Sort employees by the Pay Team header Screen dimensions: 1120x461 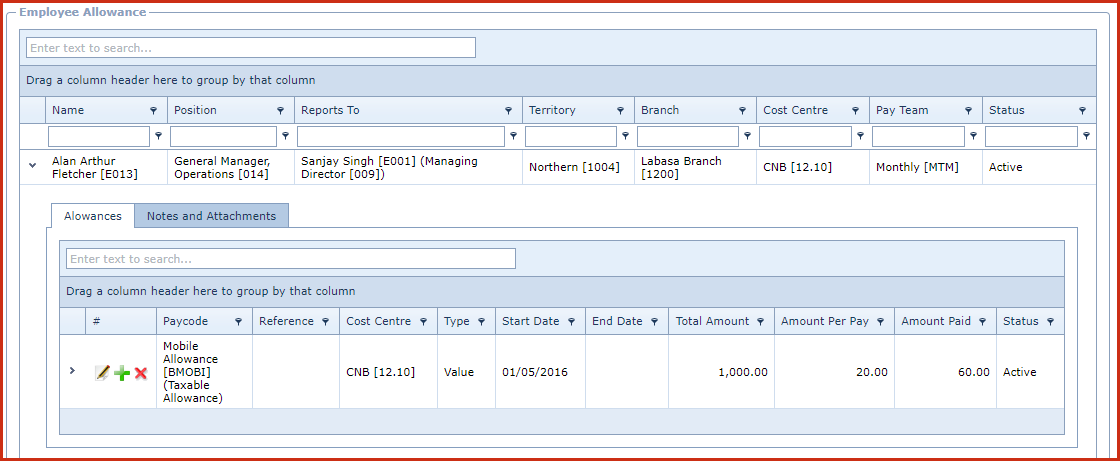[902, 111]
